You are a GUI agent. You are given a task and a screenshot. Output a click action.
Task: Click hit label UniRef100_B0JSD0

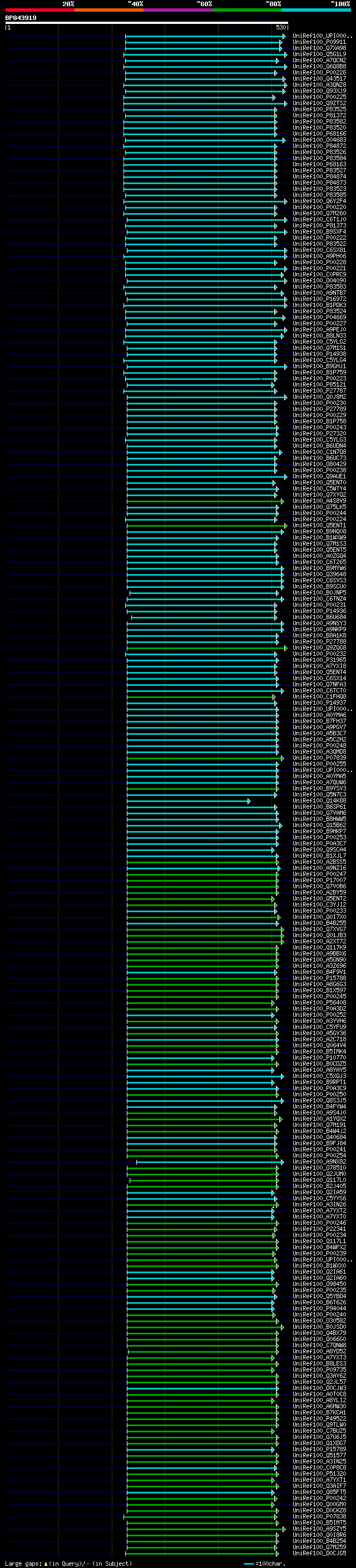[x=319, y=1327]
